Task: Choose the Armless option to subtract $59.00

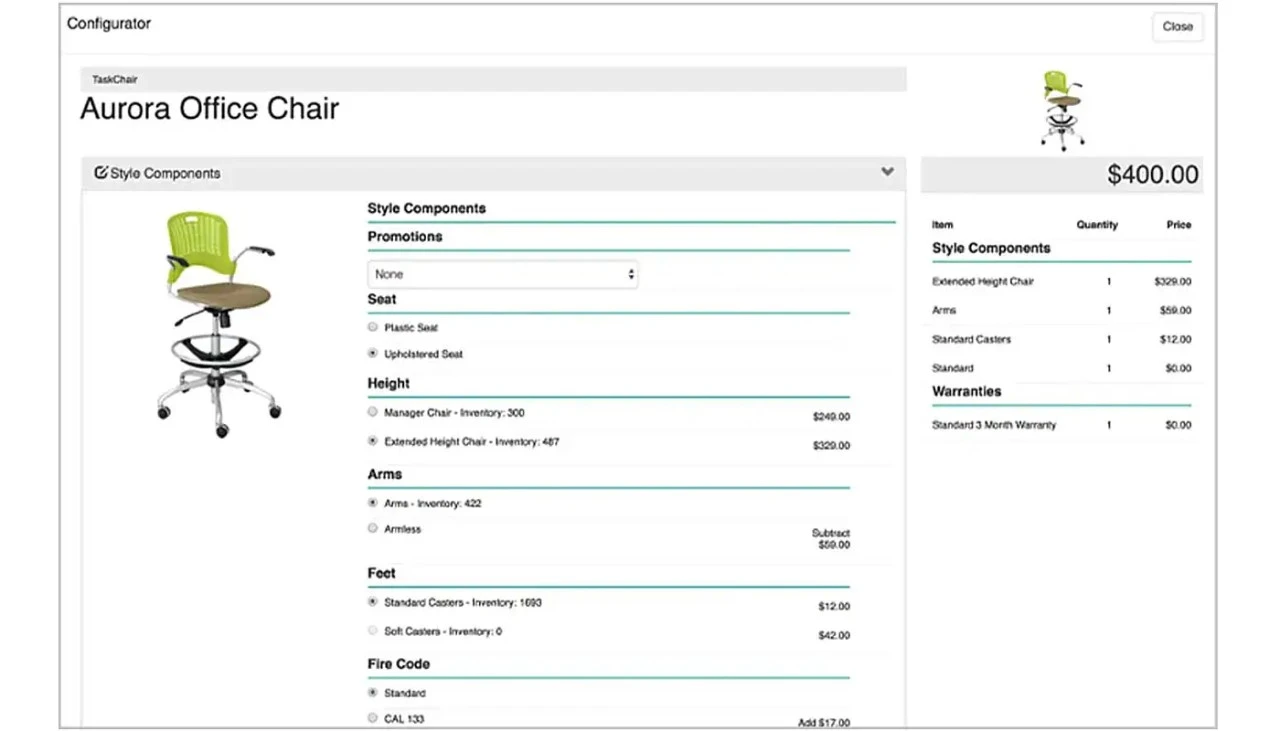Action: point(371,528)
